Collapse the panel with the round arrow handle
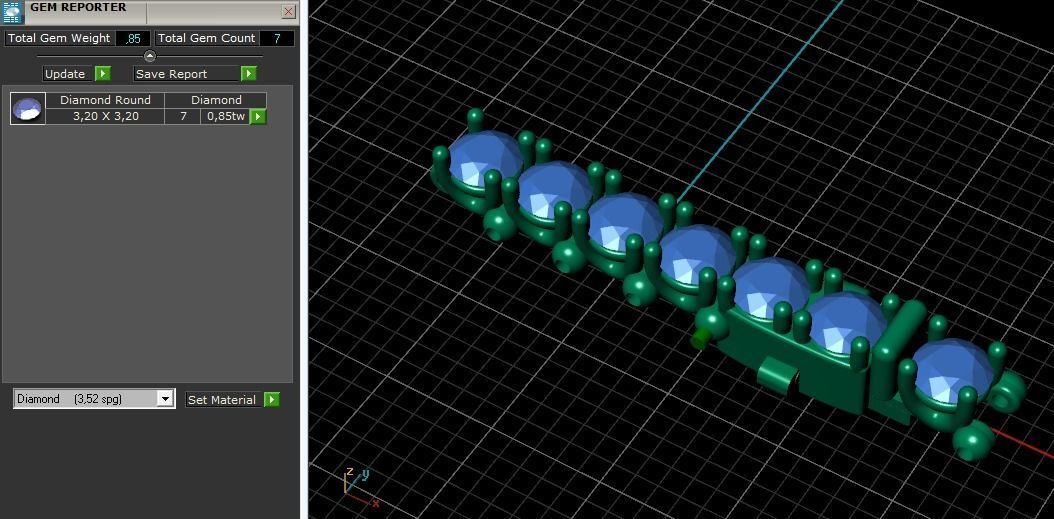 149,56
